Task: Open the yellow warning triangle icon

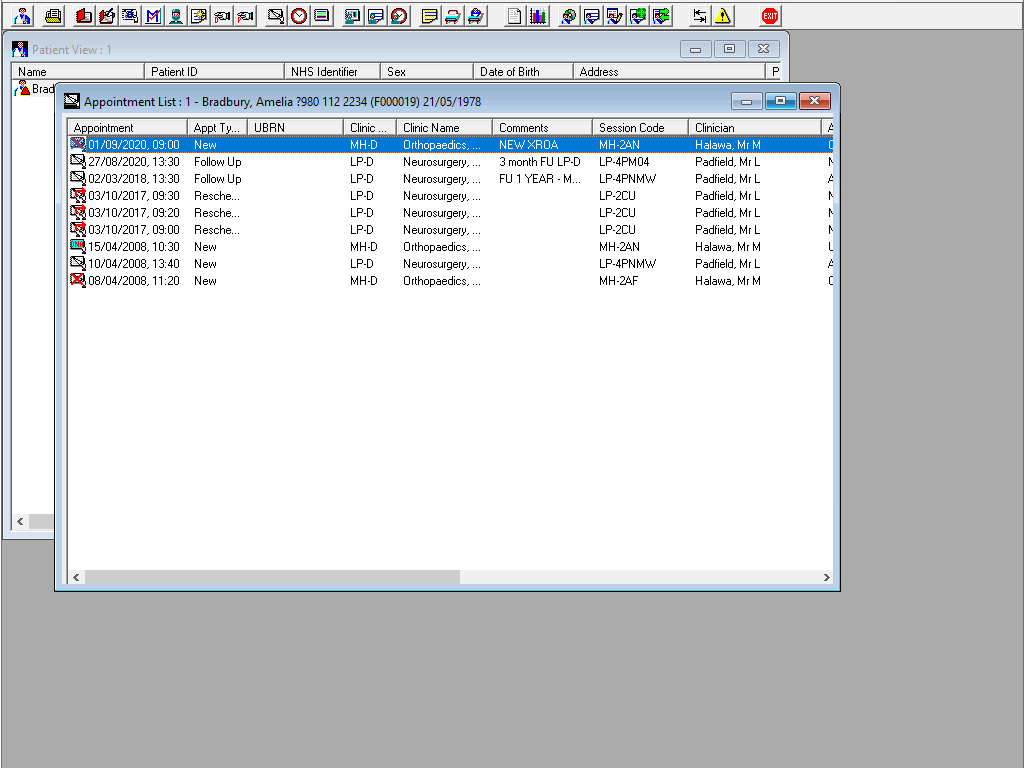Action: pos(722,16)
